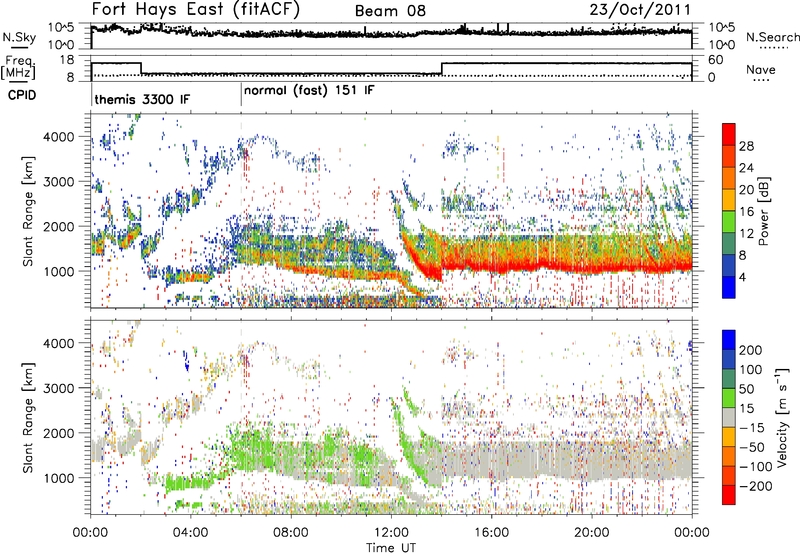The image size is (800, 554).
Task: Click the frequency step-up edge near 14:00
Action: (442, 69)
